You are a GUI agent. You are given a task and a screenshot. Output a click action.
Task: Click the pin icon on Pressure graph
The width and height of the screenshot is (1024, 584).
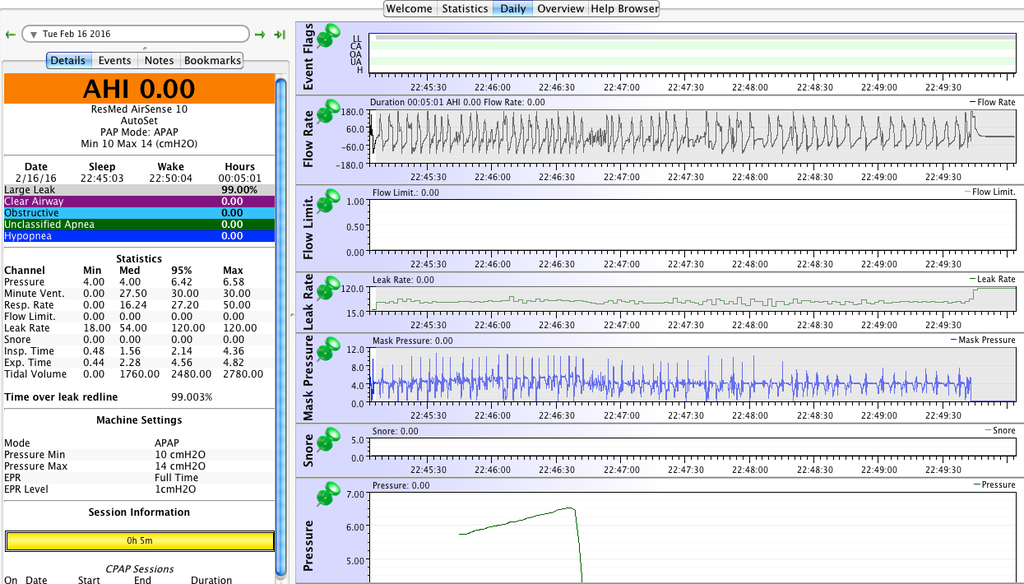pyautogui.click(x=328, y=494)
